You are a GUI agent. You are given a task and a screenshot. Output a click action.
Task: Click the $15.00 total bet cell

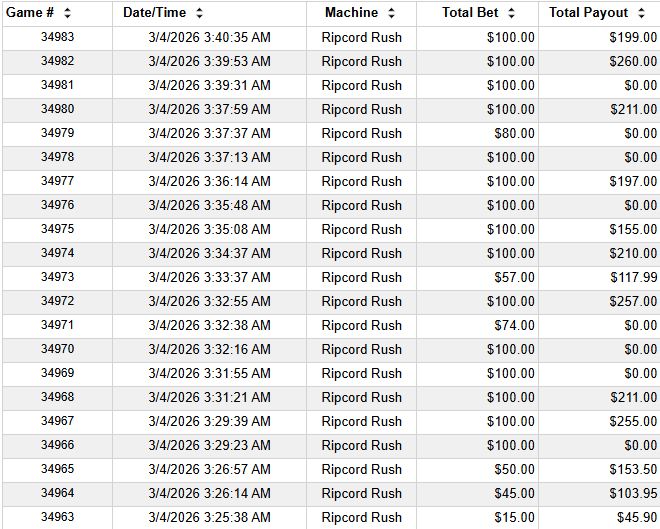click(x=514, y=517)
